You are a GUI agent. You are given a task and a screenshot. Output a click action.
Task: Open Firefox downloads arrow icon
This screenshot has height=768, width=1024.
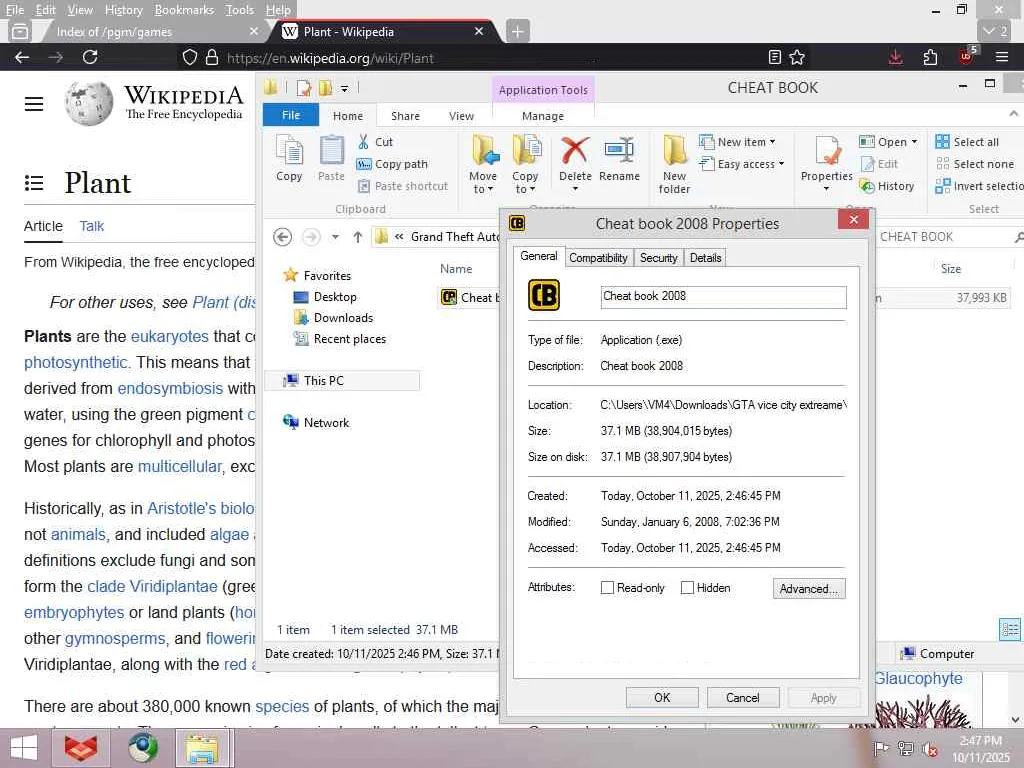895,57
